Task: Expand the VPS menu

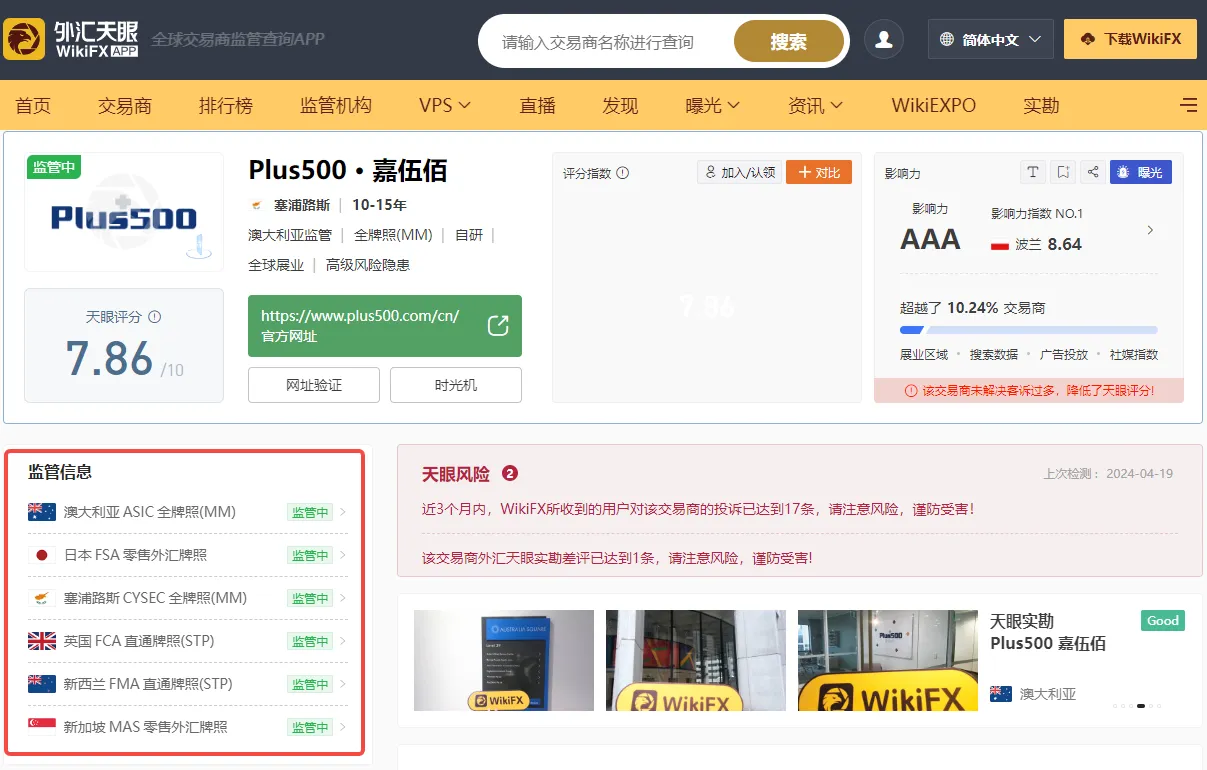Action: (x=445, y=105)
